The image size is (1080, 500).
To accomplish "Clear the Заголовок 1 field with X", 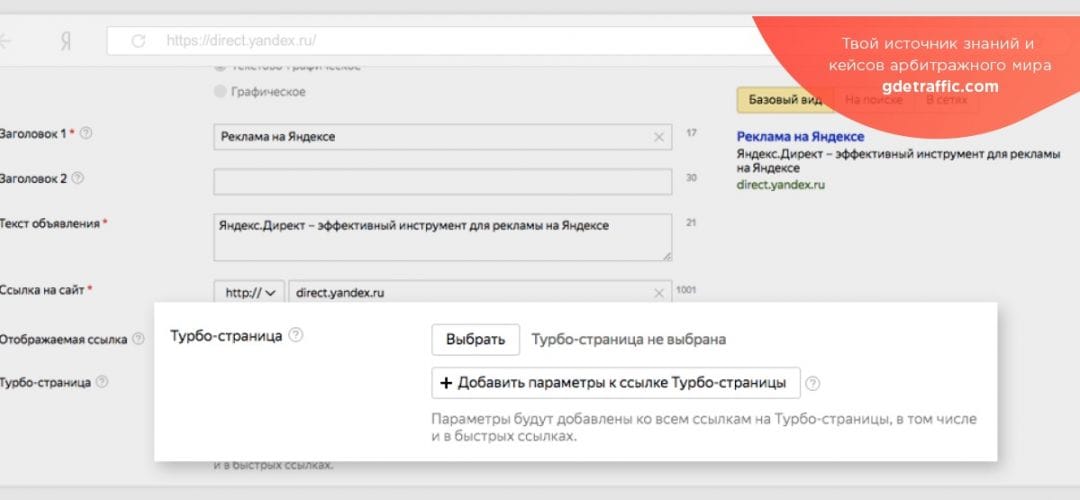I will click(658, 137).
